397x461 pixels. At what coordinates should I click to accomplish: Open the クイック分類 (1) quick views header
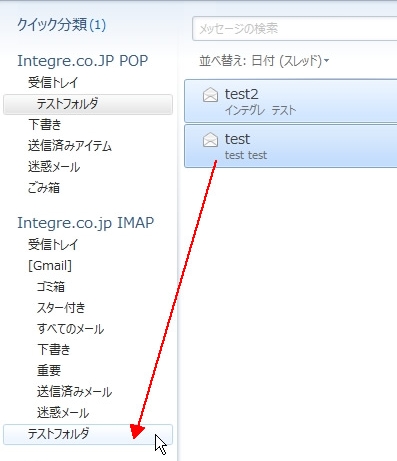tap(61, 25)
